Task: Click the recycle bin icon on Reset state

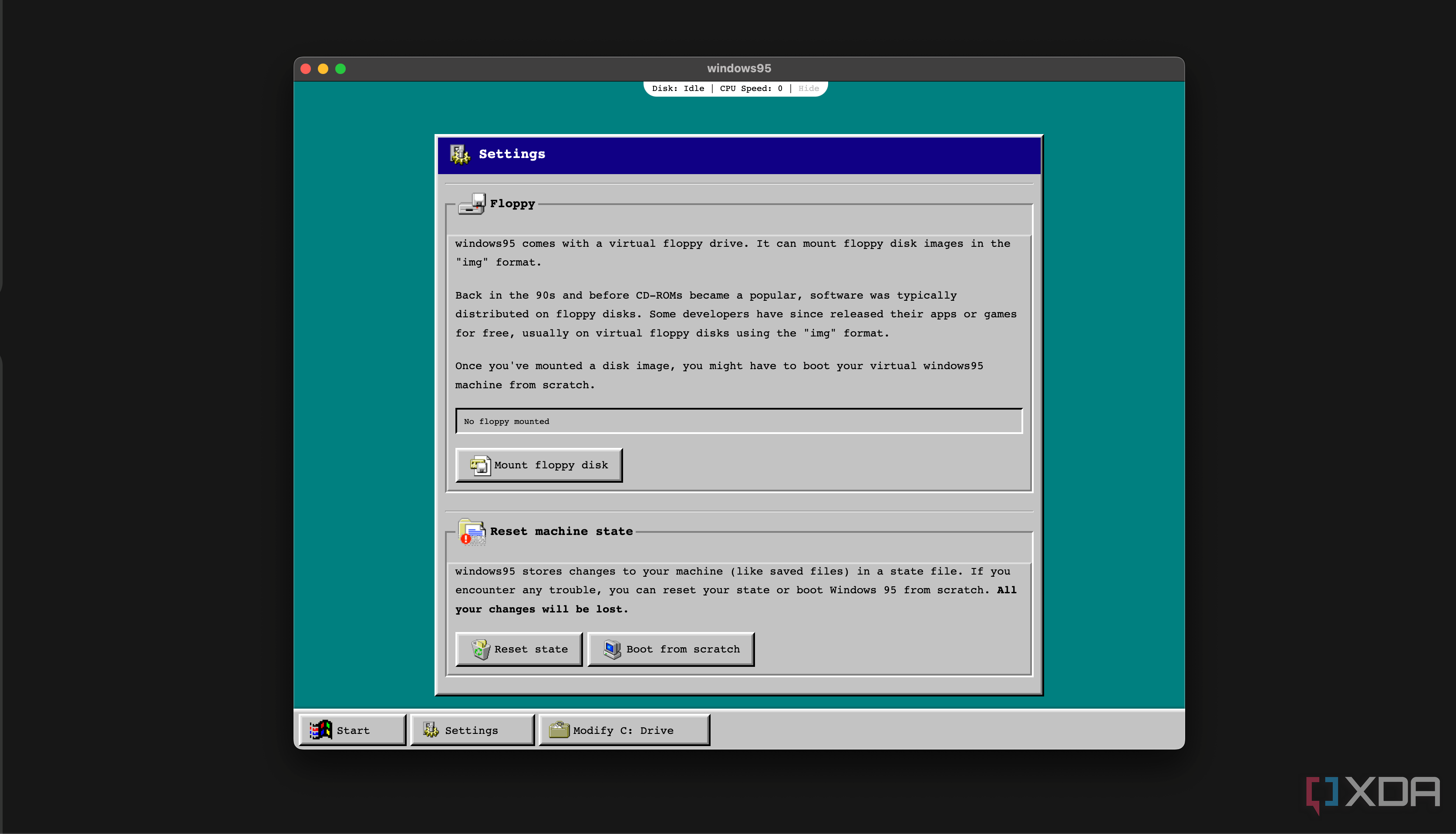Action: point(481,649)
